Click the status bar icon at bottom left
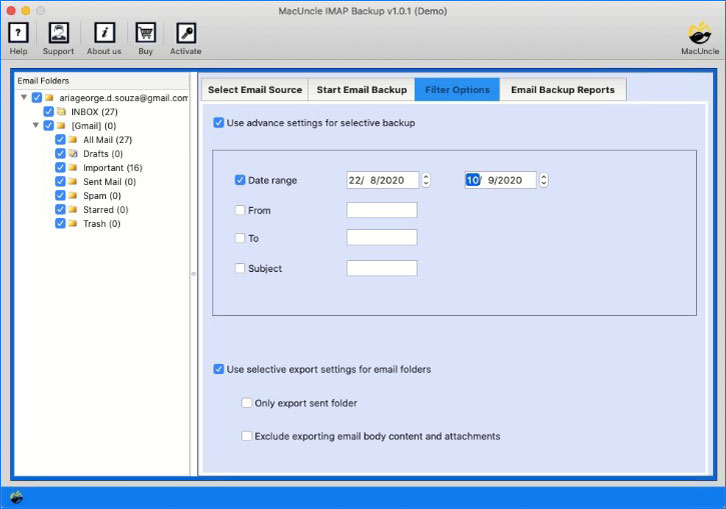Viewport: 726px width, 509px height. [x=16, y=497]
